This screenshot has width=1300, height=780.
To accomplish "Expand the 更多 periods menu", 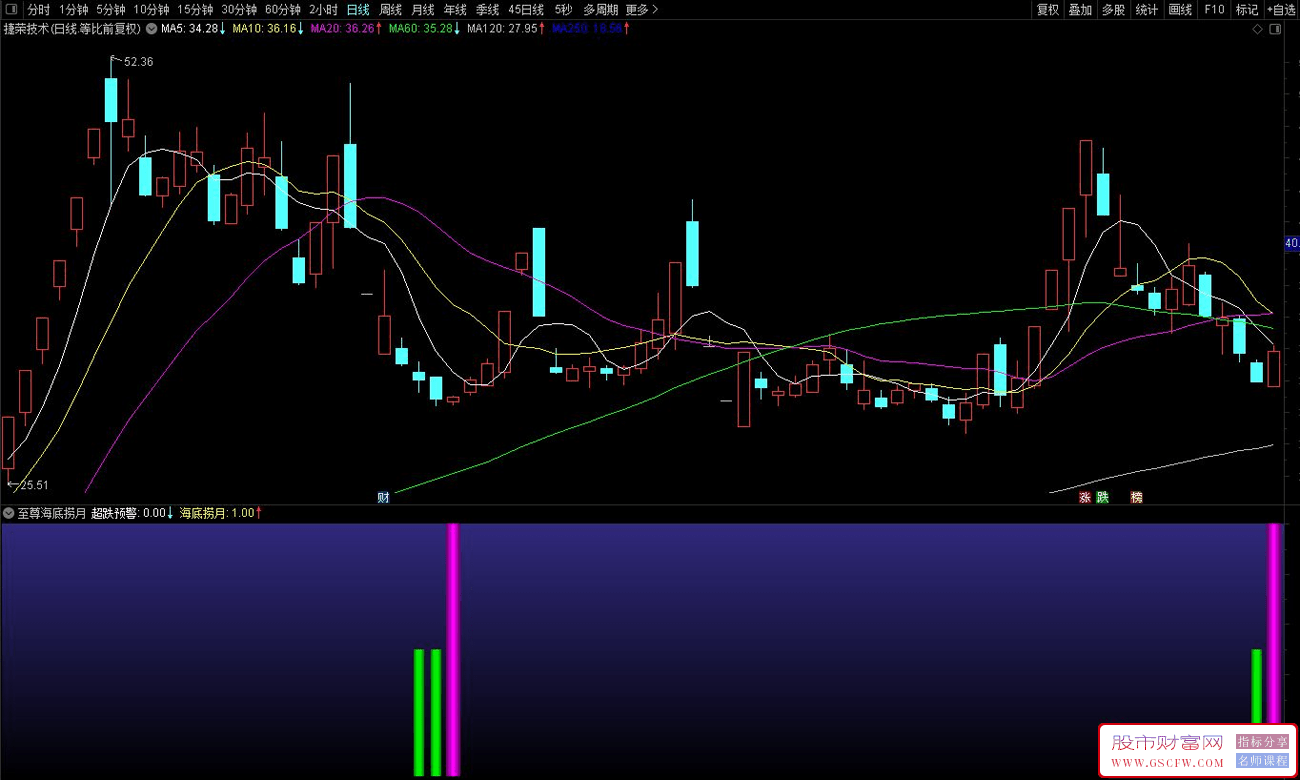I will pyautogui.click(x=641, y=9).
